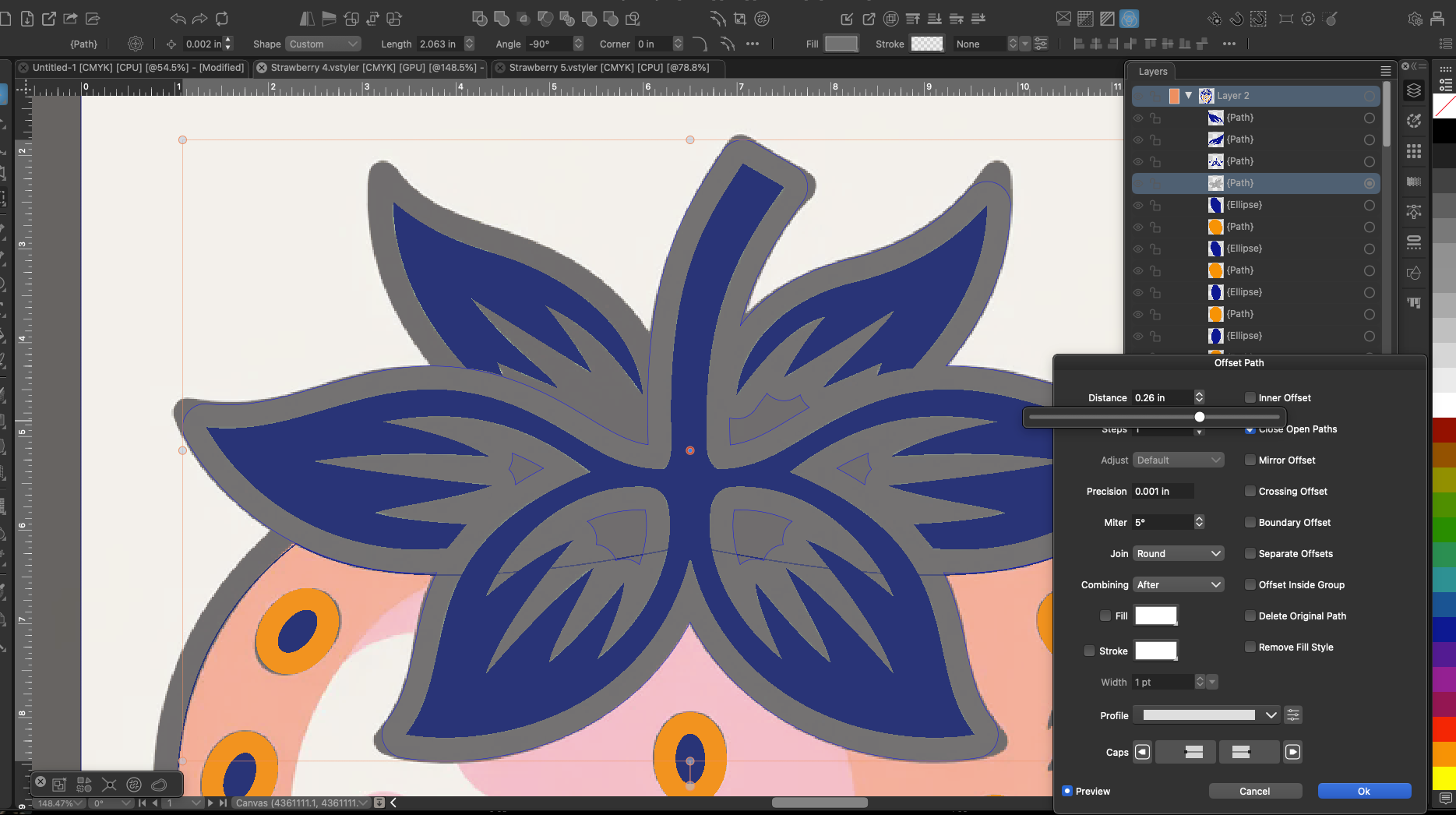Image resolution: width=1456 pixels, height=815 pixels.
Task: Open the Join dropdown set to Round
Action: click(x=1178, y=553)
